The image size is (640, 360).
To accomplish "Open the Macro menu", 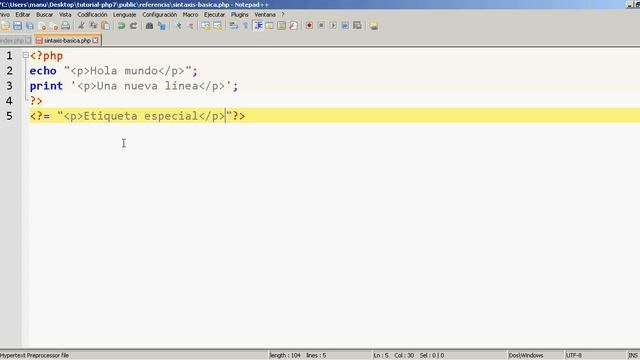I will coord(190,14).
